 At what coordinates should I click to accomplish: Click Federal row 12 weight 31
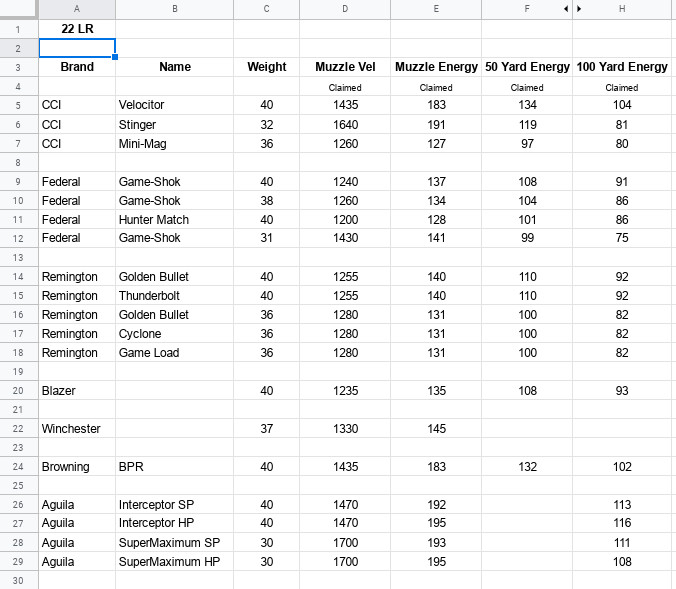[x=266, y=238]
